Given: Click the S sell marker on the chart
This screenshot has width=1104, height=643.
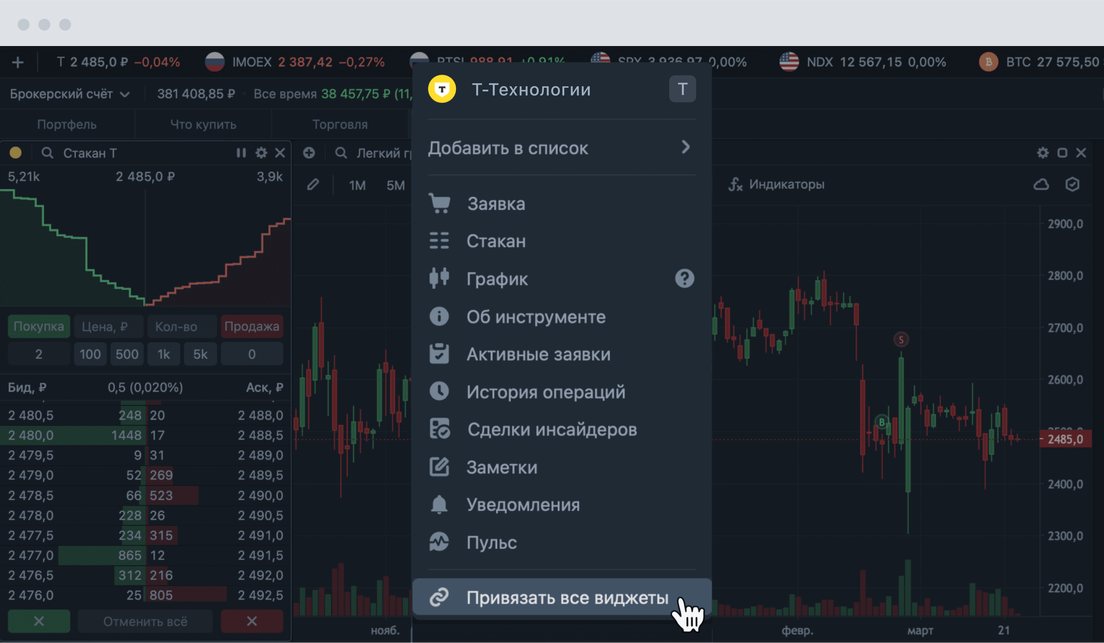Looking at the screenshot, I should [x=901, y=339].
